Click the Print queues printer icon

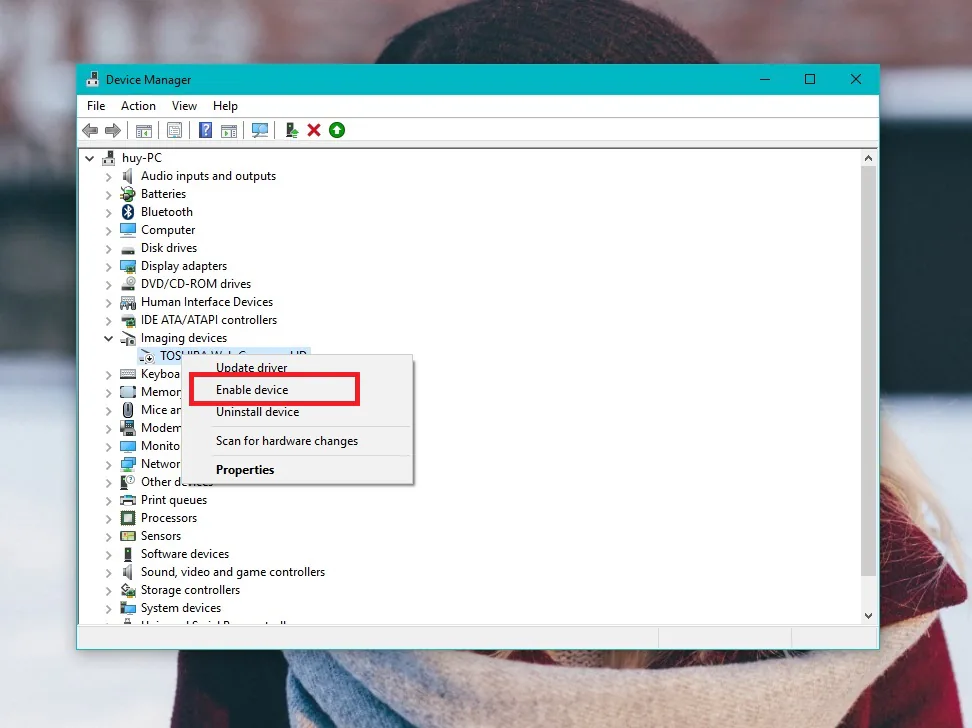click(x=128, y=500)
